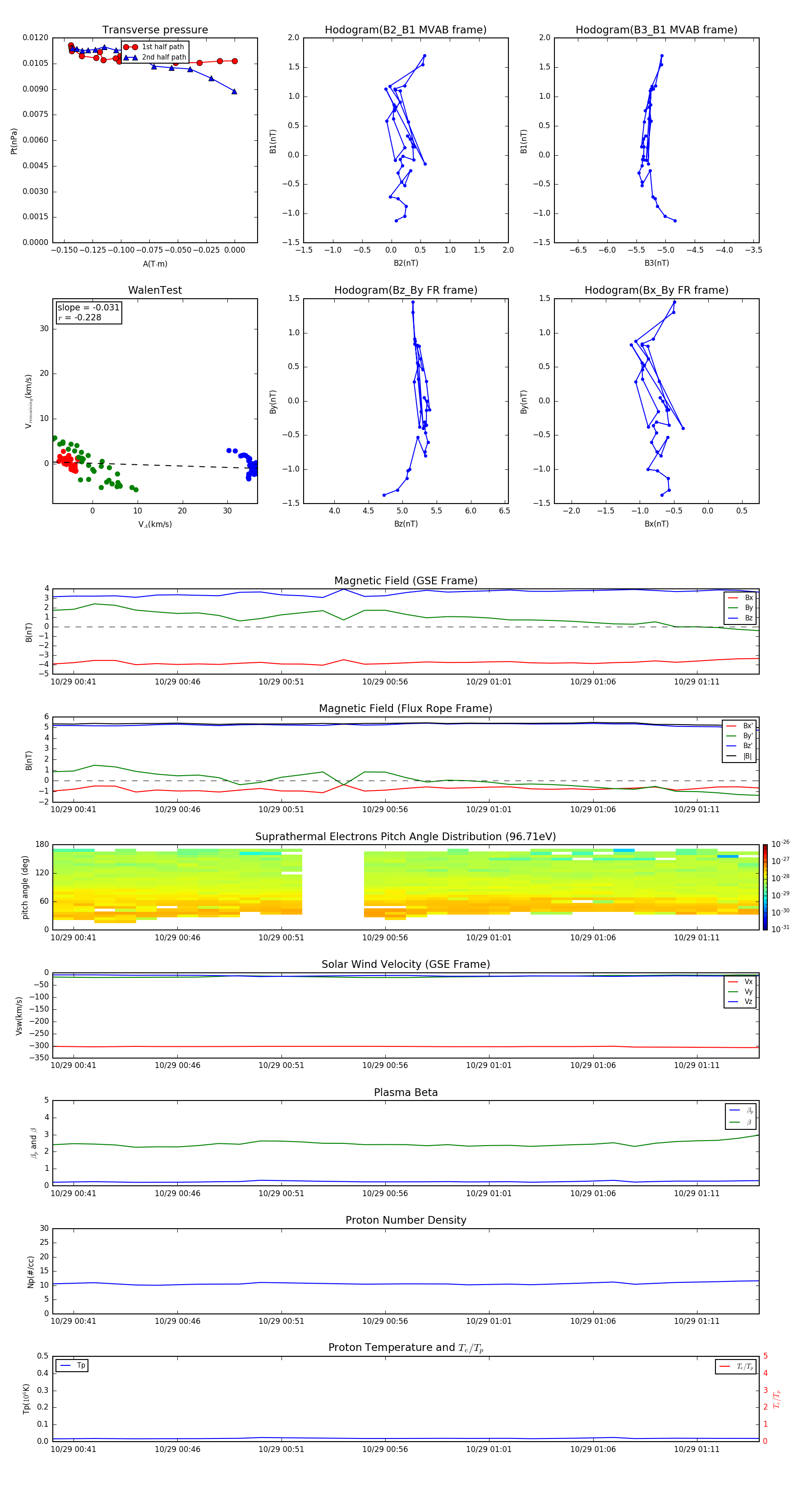
Task: Click the 'r = -0.228' annotation
Action: (80, 317)
